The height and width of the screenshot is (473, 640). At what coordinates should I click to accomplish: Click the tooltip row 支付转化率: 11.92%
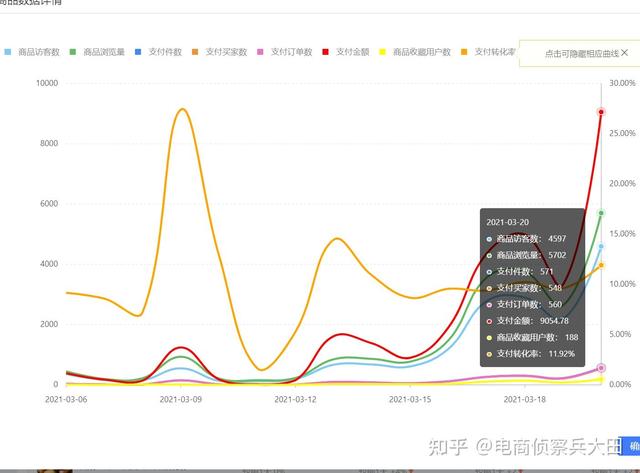click(531, 354)
